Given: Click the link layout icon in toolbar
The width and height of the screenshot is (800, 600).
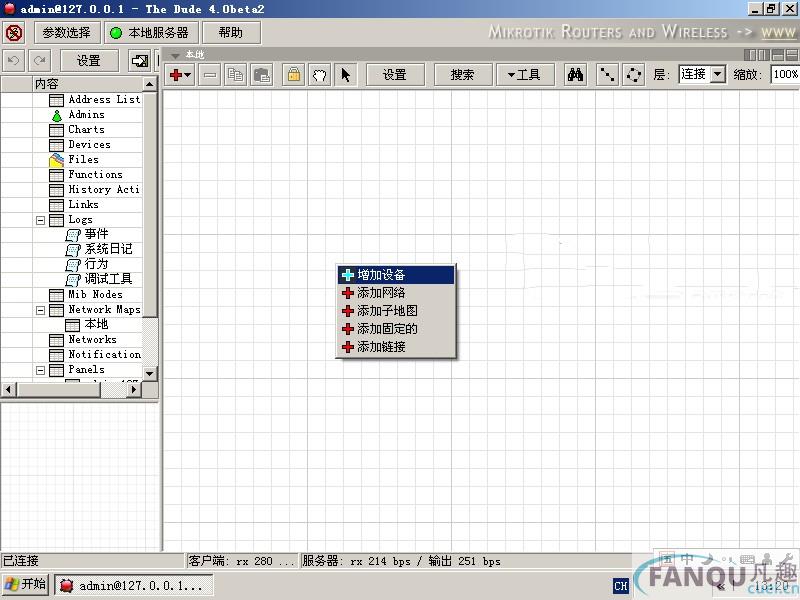Looking at the screenshot, I should pyautogui.click(x=607, y=75).
